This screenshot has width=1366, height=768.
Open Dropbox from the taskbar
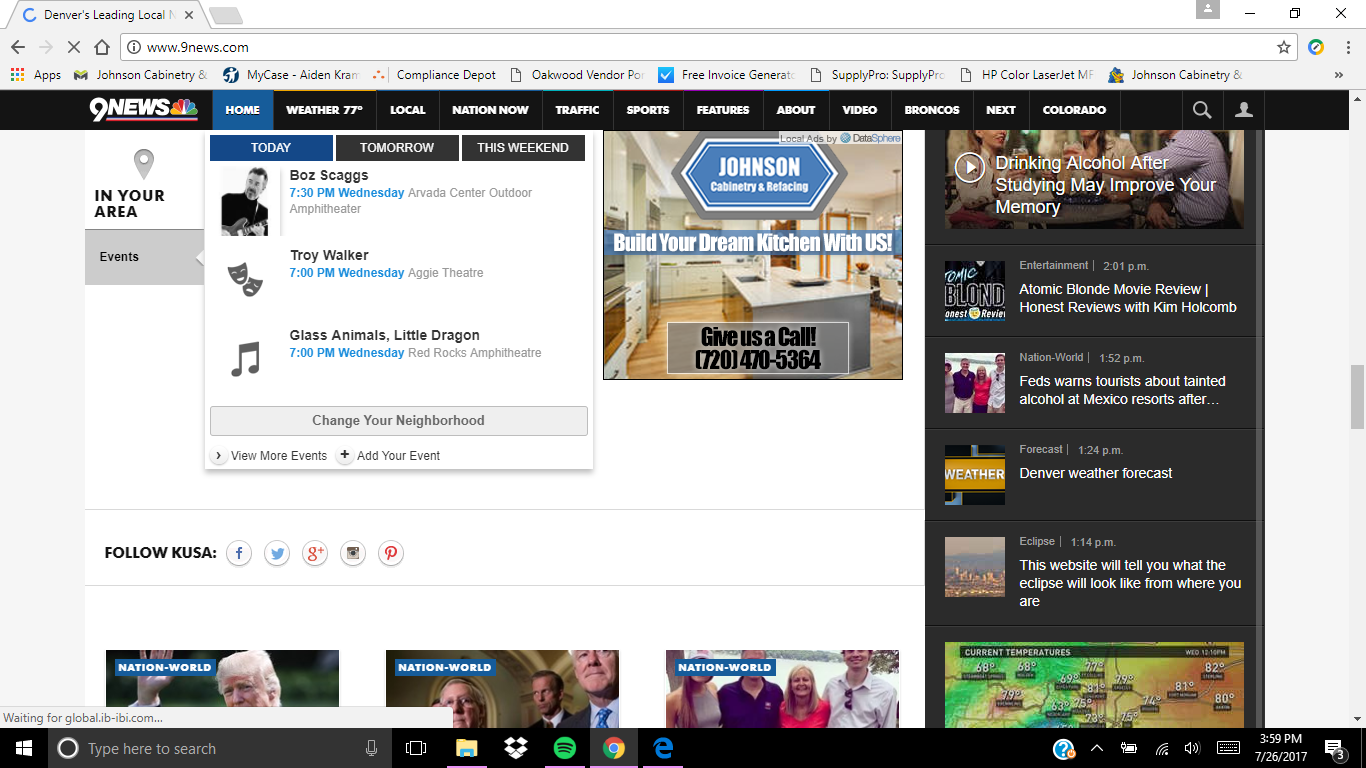coord(516,748)
